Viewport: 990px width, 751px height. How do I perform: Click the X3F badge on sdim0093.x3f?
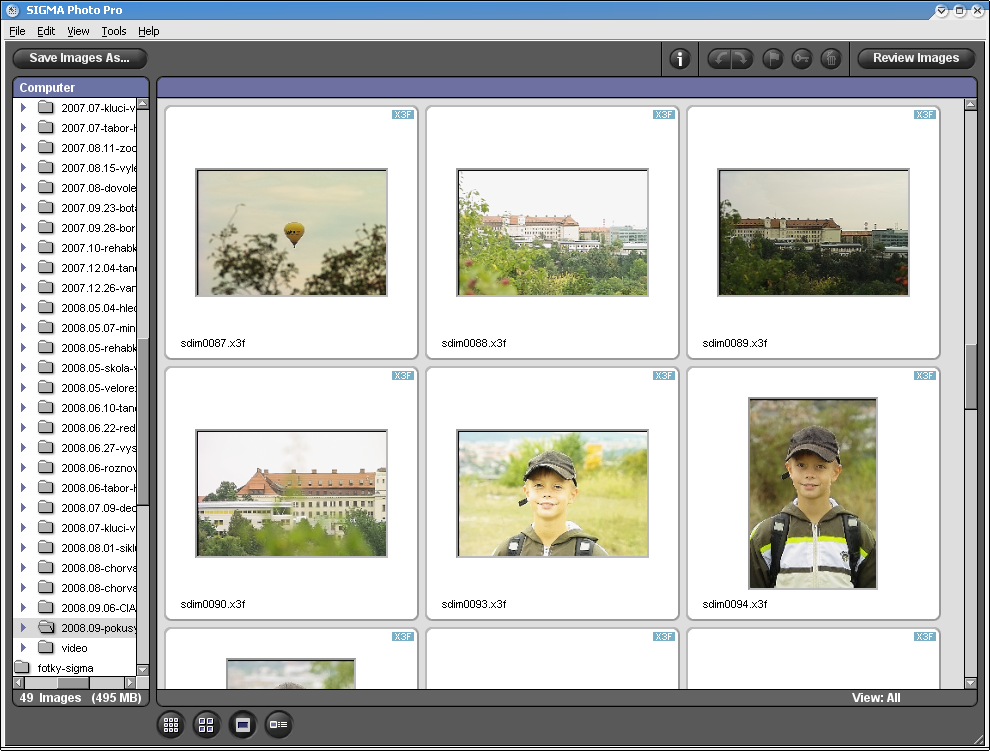(x=664, y=376)
